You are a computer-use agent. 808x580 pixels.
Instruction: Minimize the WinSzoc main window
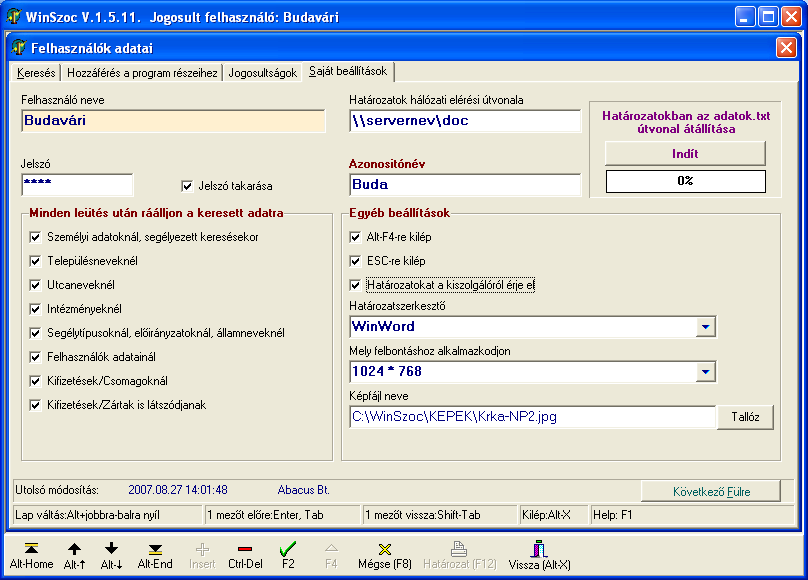[x=744, y=17]
